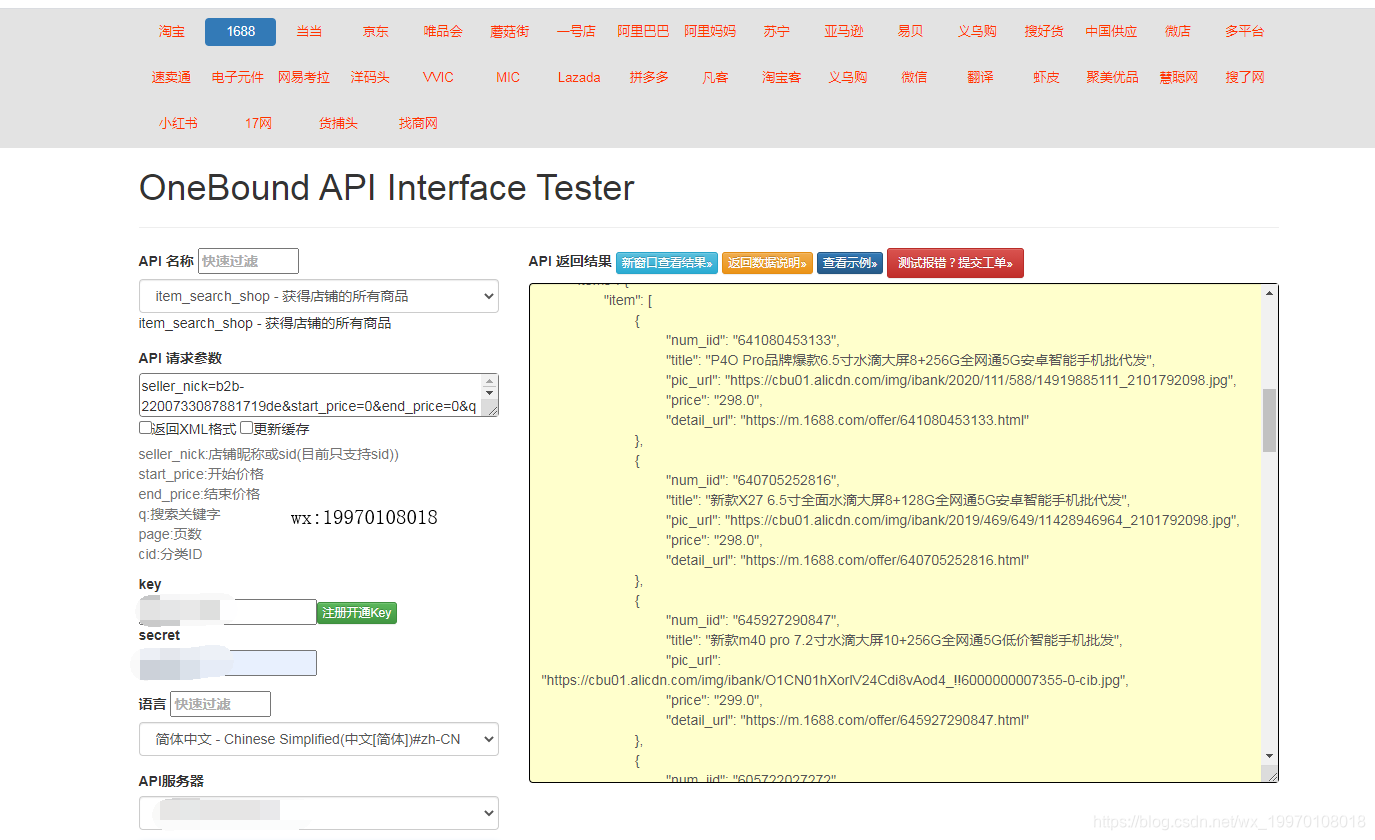Open the 凡客 tab
This screenshot has width=1375, height=840.
716,78
